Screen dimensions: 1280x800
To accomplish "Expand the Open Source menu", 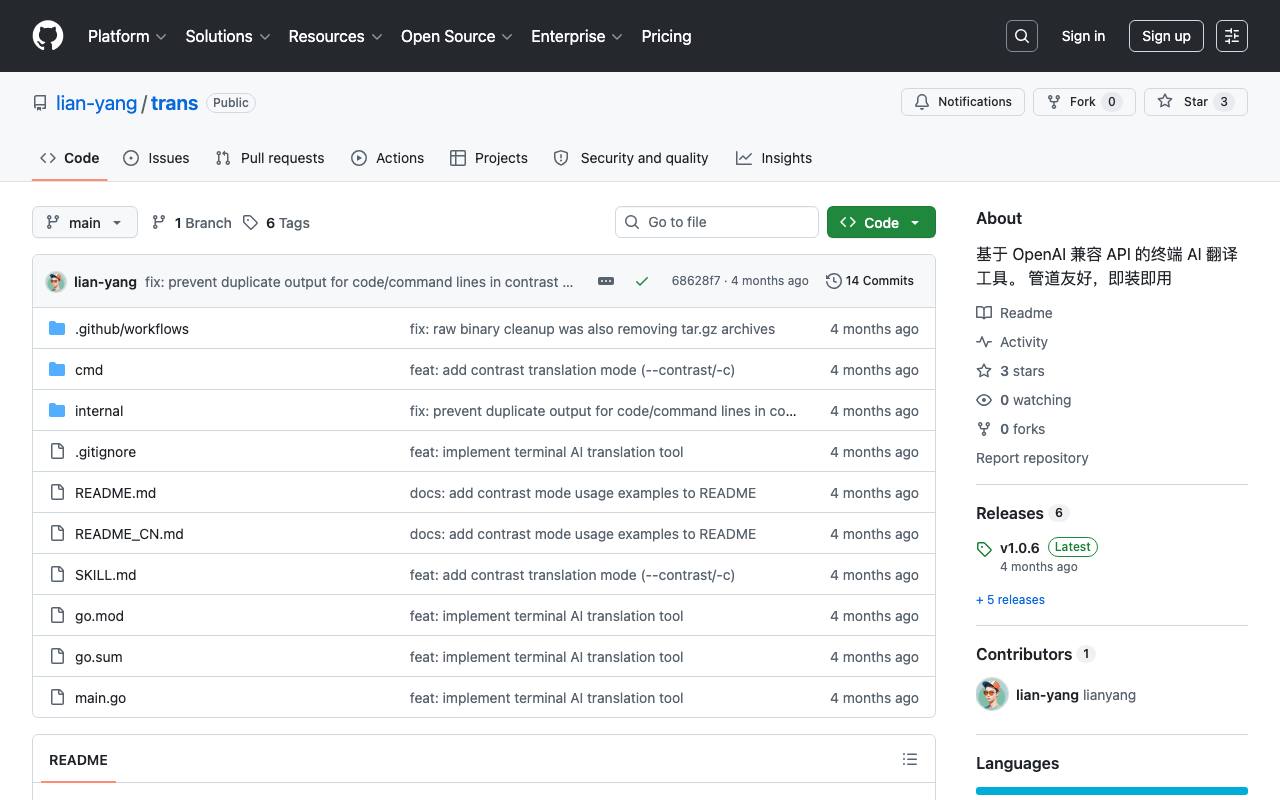I will pos(457,36).
